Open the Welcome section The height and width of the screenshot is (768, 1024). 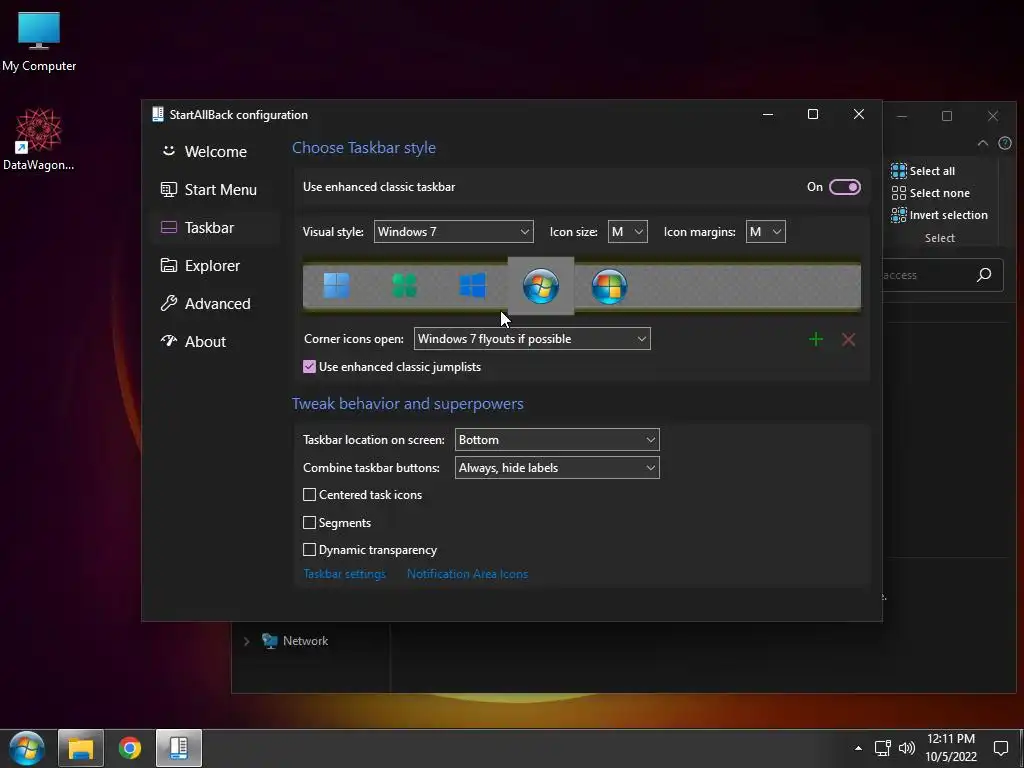point(215,152)
